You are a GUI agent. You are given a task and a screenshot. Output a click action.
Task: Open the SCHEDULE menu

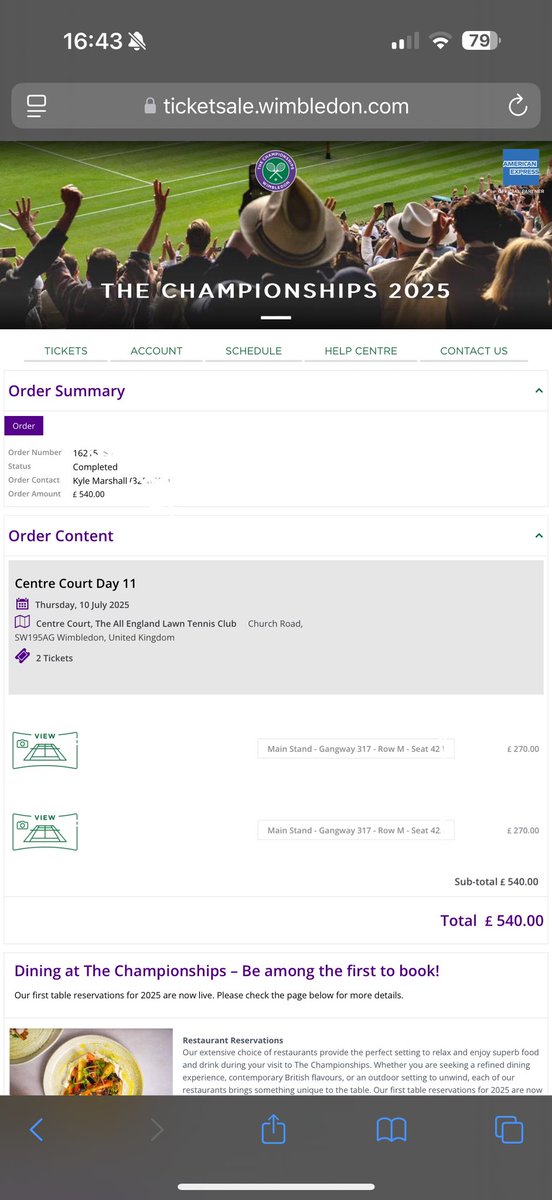pyautogui.click(x=253, y=351)
